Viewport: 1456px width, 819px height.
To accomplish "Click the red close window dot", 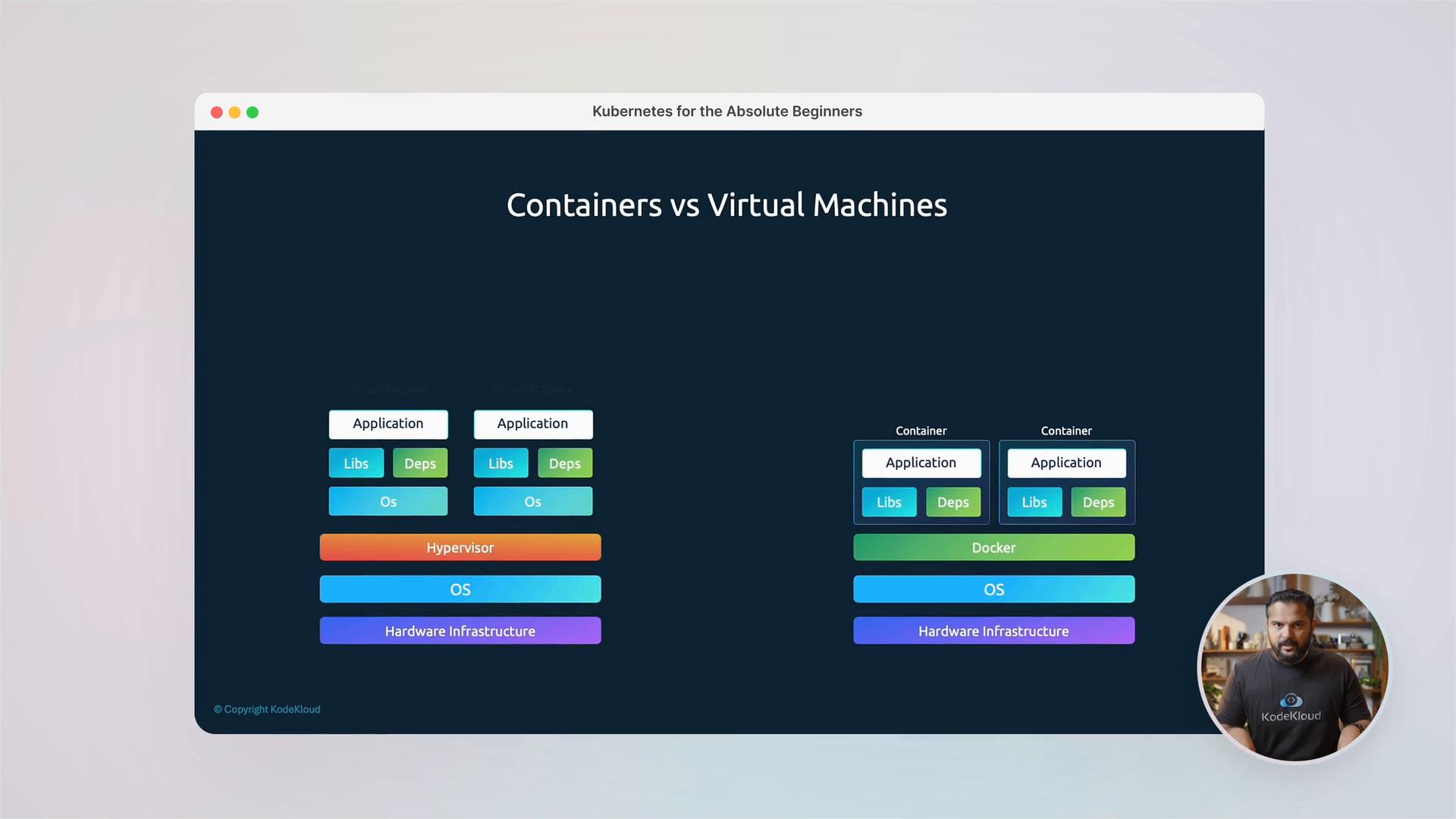I will 216,112.
